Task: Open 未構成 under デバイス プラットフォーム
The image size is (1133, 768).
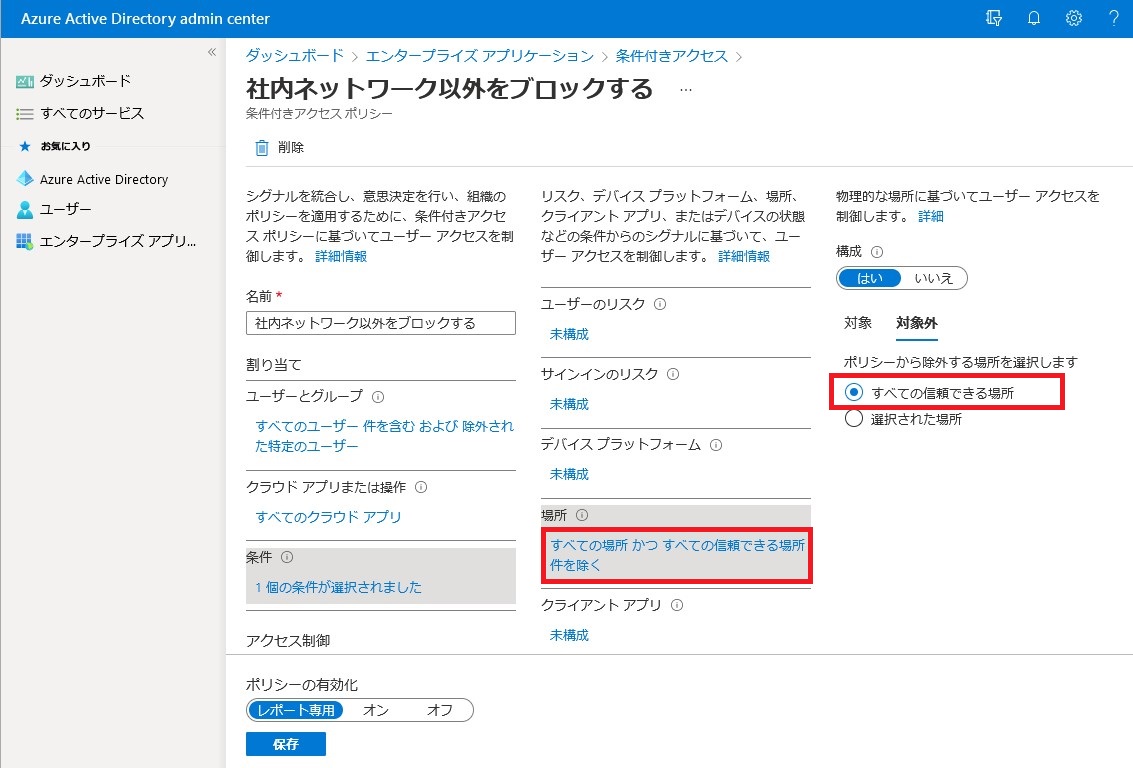Action: [x=569, y=475]
